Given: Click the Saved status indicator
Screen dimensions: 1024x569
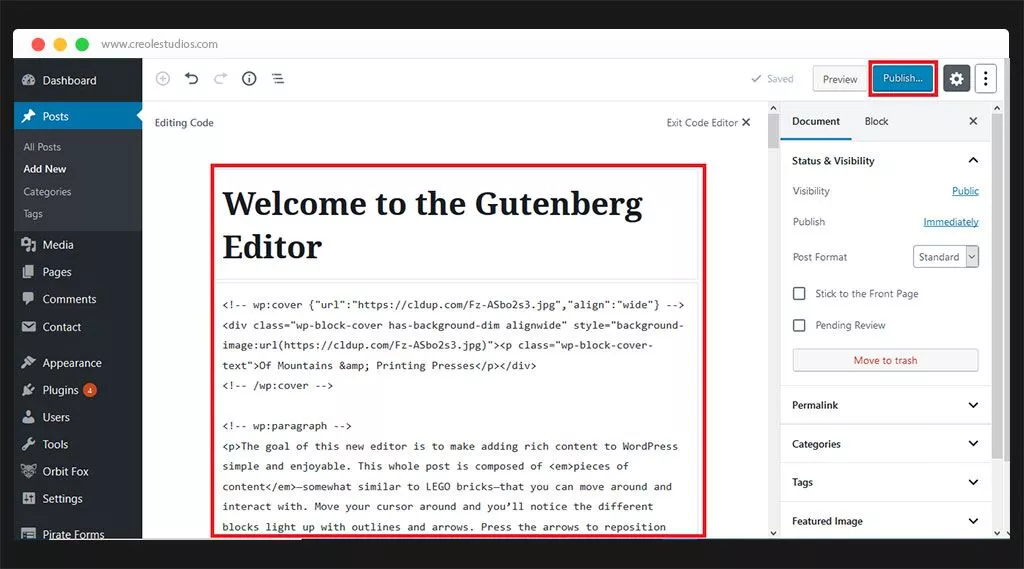Looking at the screenshot, I should click(772, 78).
